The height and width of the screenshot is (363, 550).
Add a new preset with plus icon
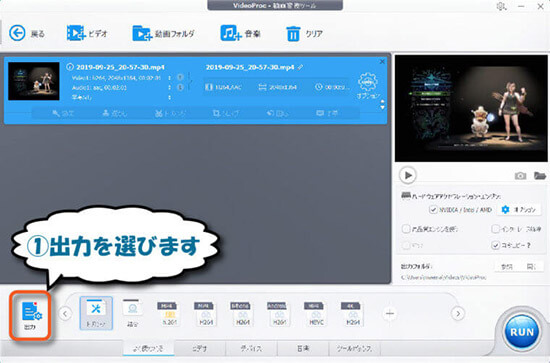(390, 313)
